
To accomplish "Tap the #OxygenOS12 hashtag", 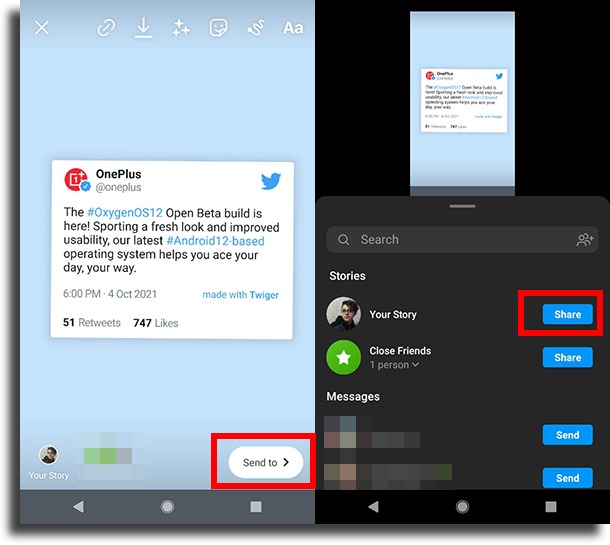I will pyautogui.click(x=124, y=213).
